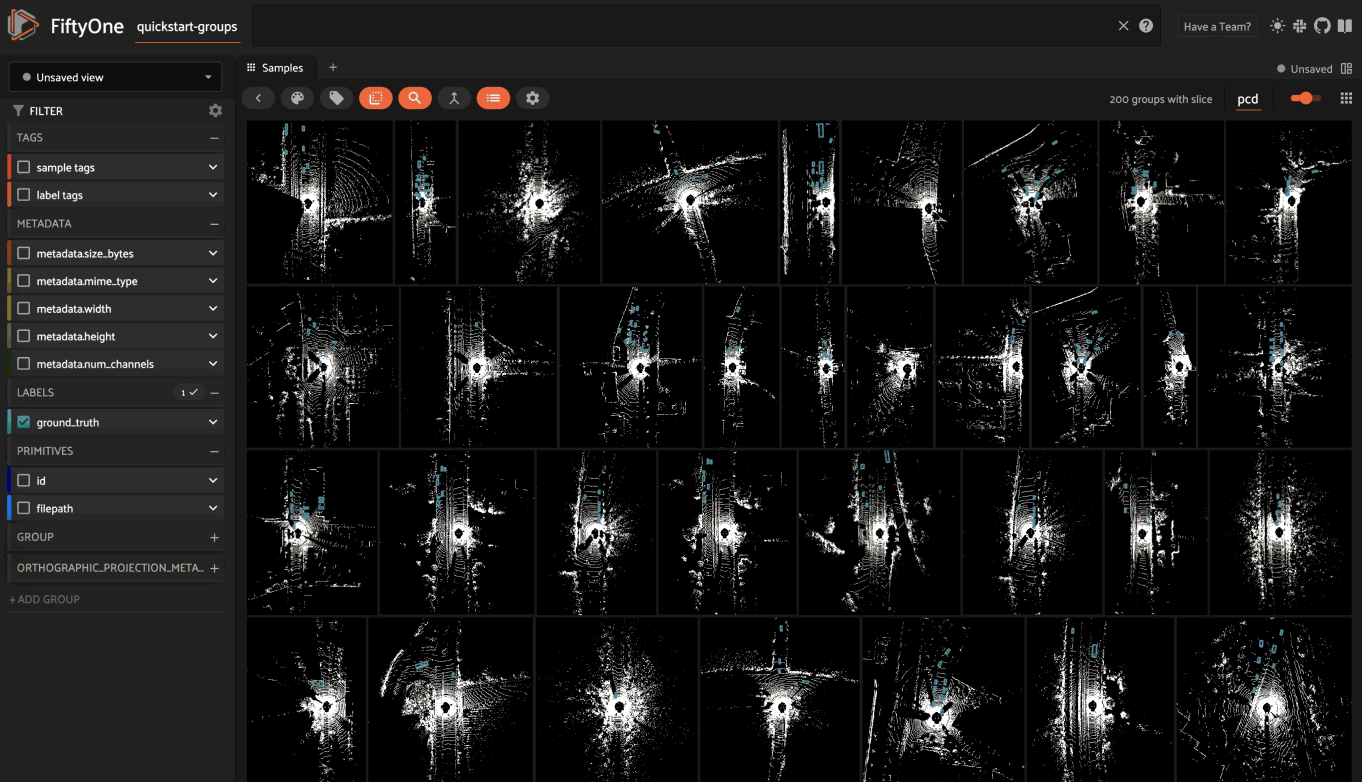Click the Unsaved status at top right
Image resolution: width=1362 pixels, height=782 pixels.
(1305, 69)
